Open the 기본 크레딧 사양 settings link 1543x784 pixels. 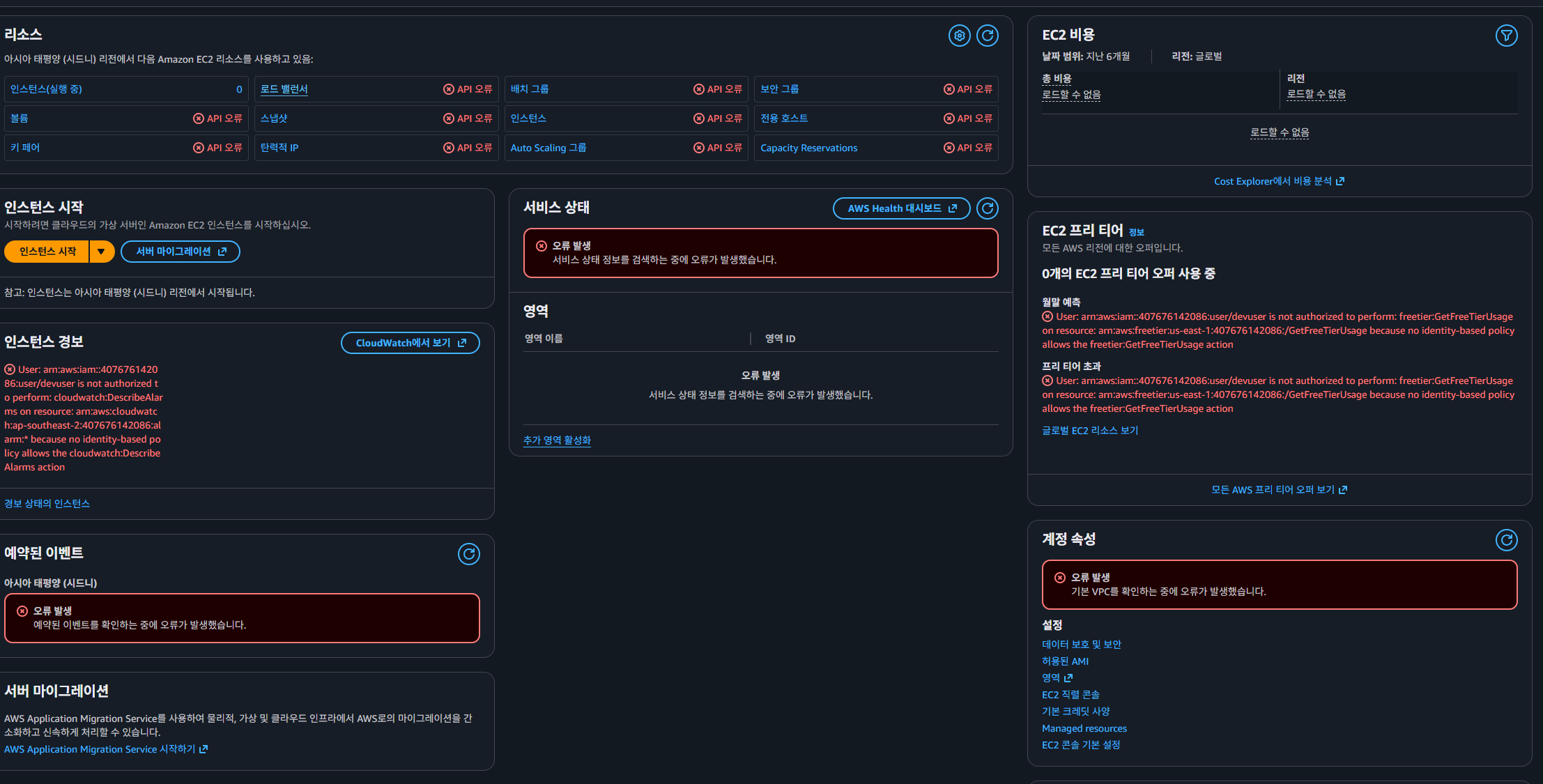pyautogui.click(x=1076, y=712)
